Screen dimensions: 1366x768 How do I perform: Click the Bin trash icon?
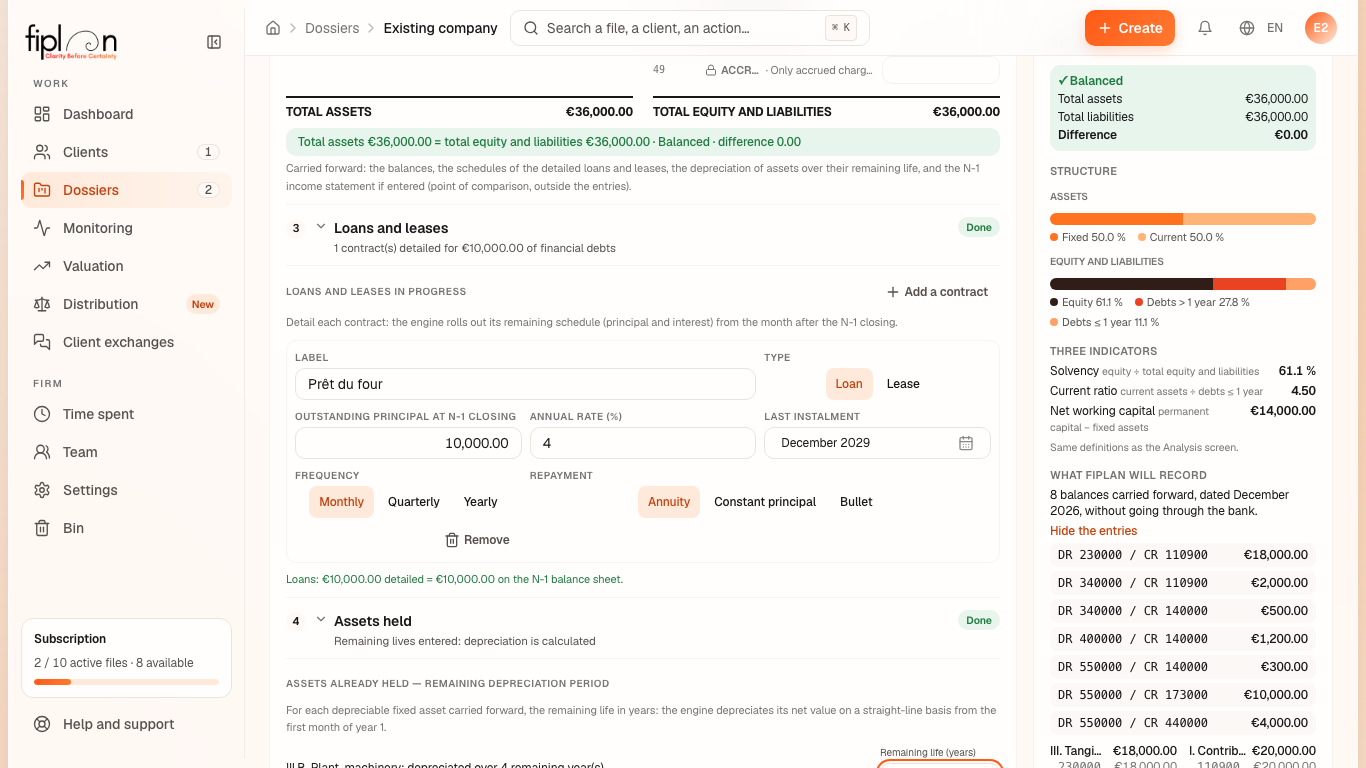pyautogui.click(x=42, y=528)
